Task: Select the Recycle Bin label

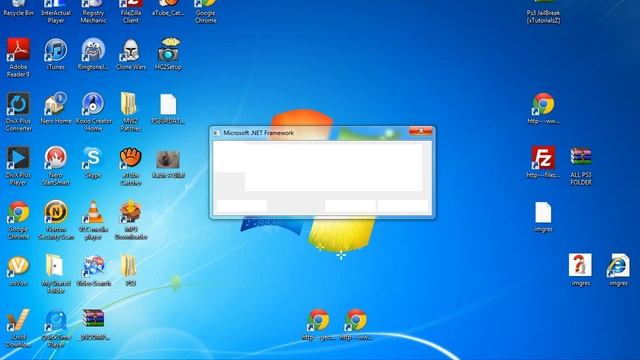Action: [18, 13]
